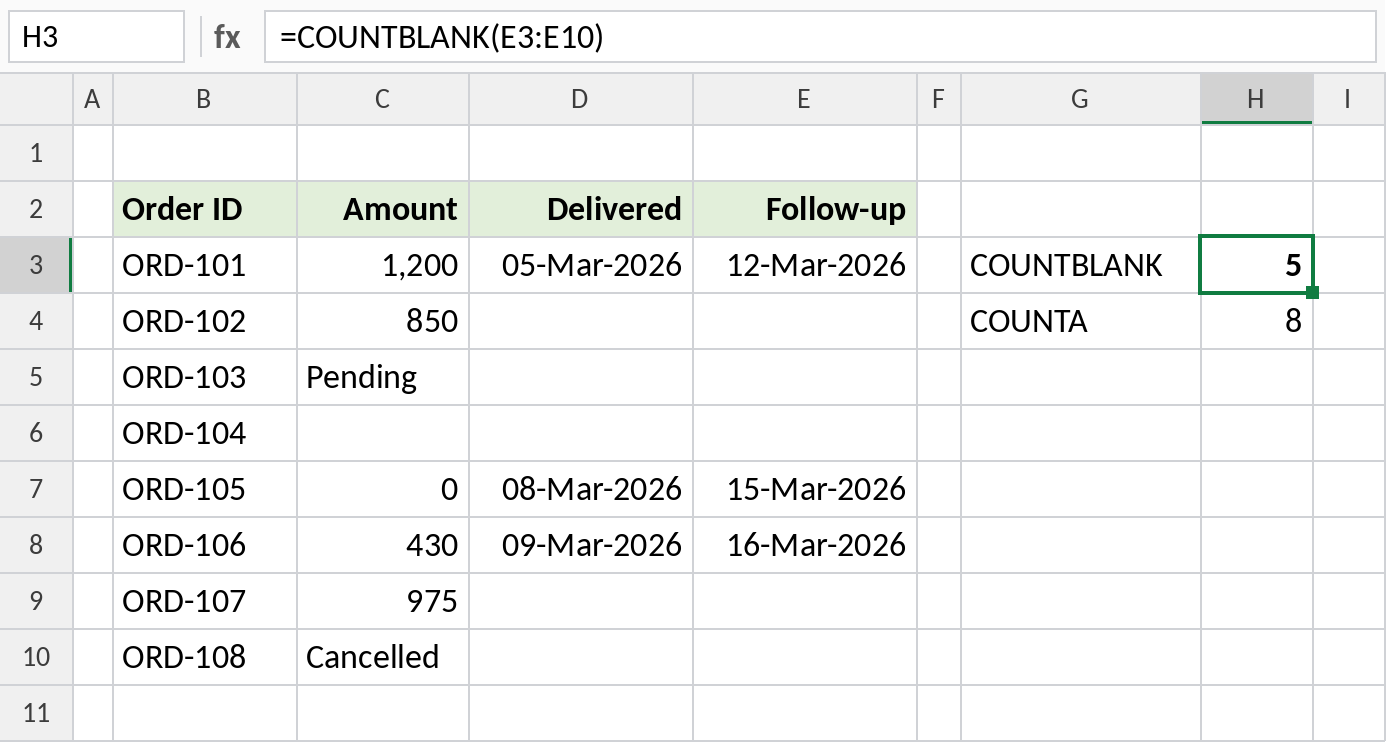Screen dimensions: 1386x742
Task: Click the Order ID header cell
Action: (205, 209)
